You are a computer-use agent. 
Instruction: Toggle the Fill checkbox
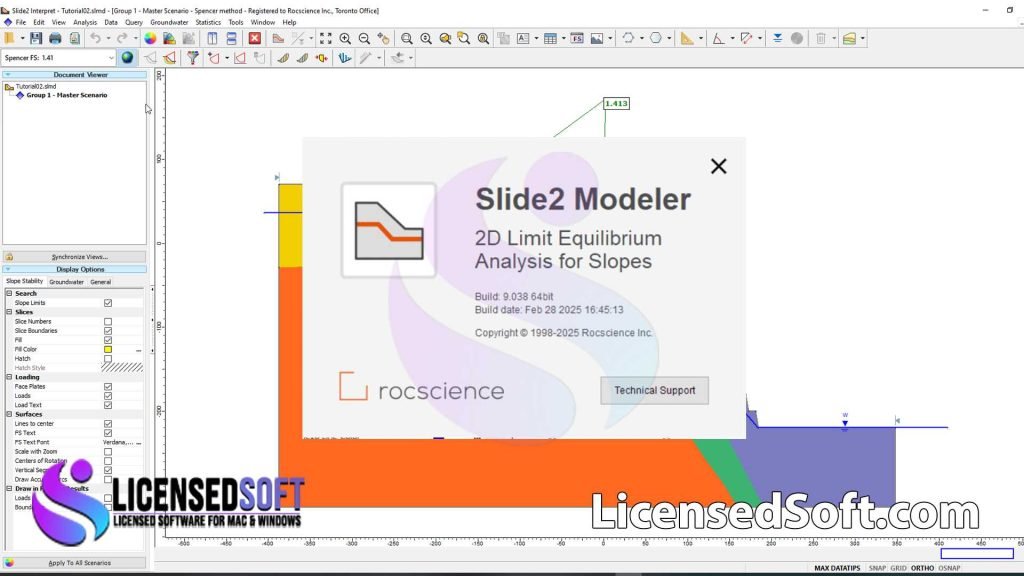(108, 340)
